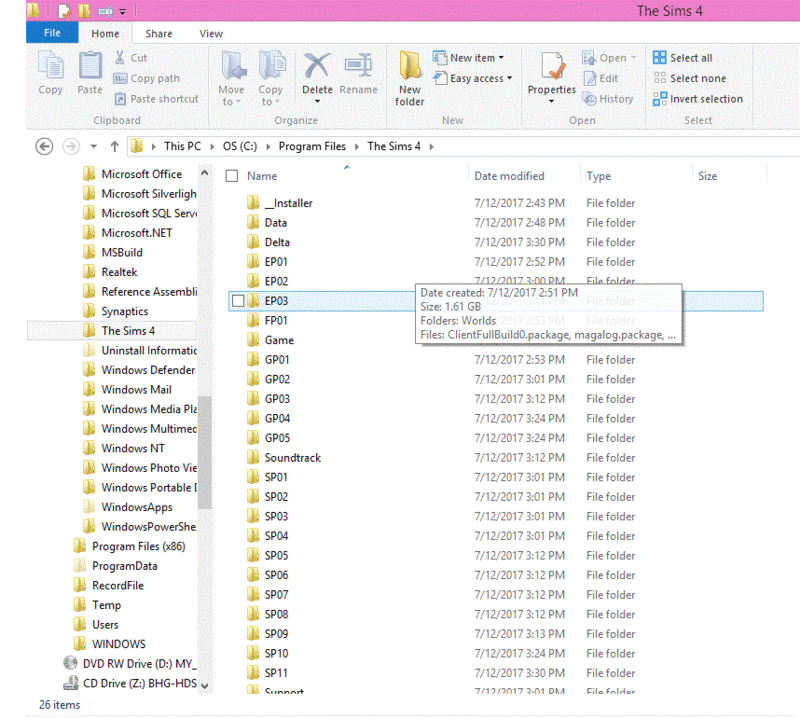Image resolution: width=800 pixels, height=719 pixels.
Task: Sort files by the Size column
Action: [707, 176]
